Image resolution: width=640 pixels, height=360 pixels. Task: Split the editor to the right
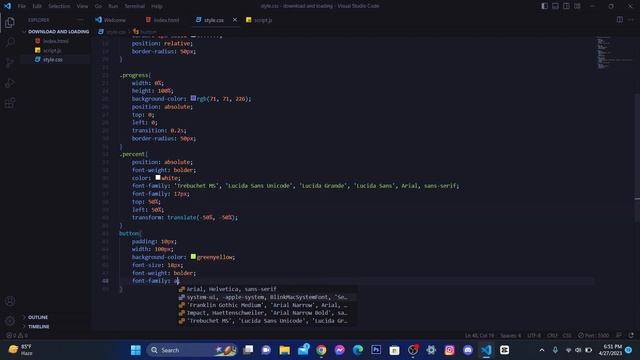(x=620, y=20)
